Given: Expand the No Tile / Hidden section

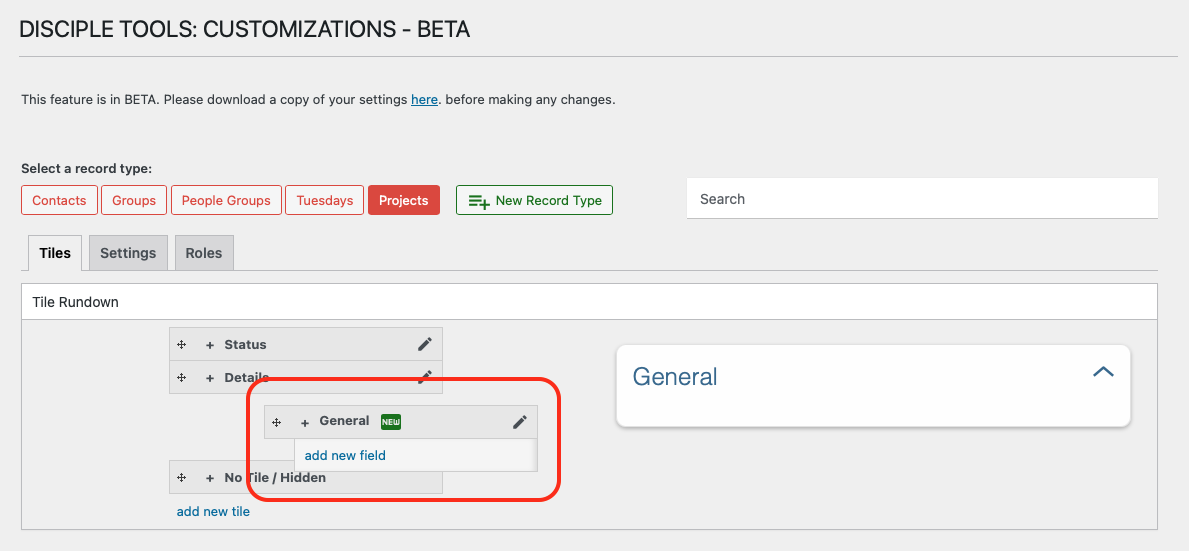Looking at the screenshot, I should coord(210,478).
